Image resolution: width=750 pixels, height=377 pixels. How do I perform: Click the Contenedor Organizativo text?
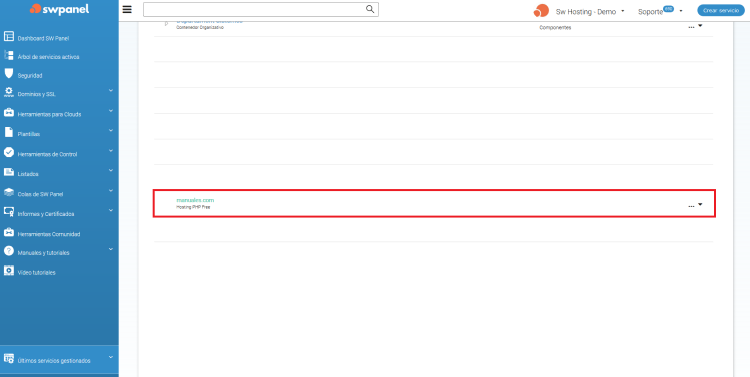click(200, 28)
